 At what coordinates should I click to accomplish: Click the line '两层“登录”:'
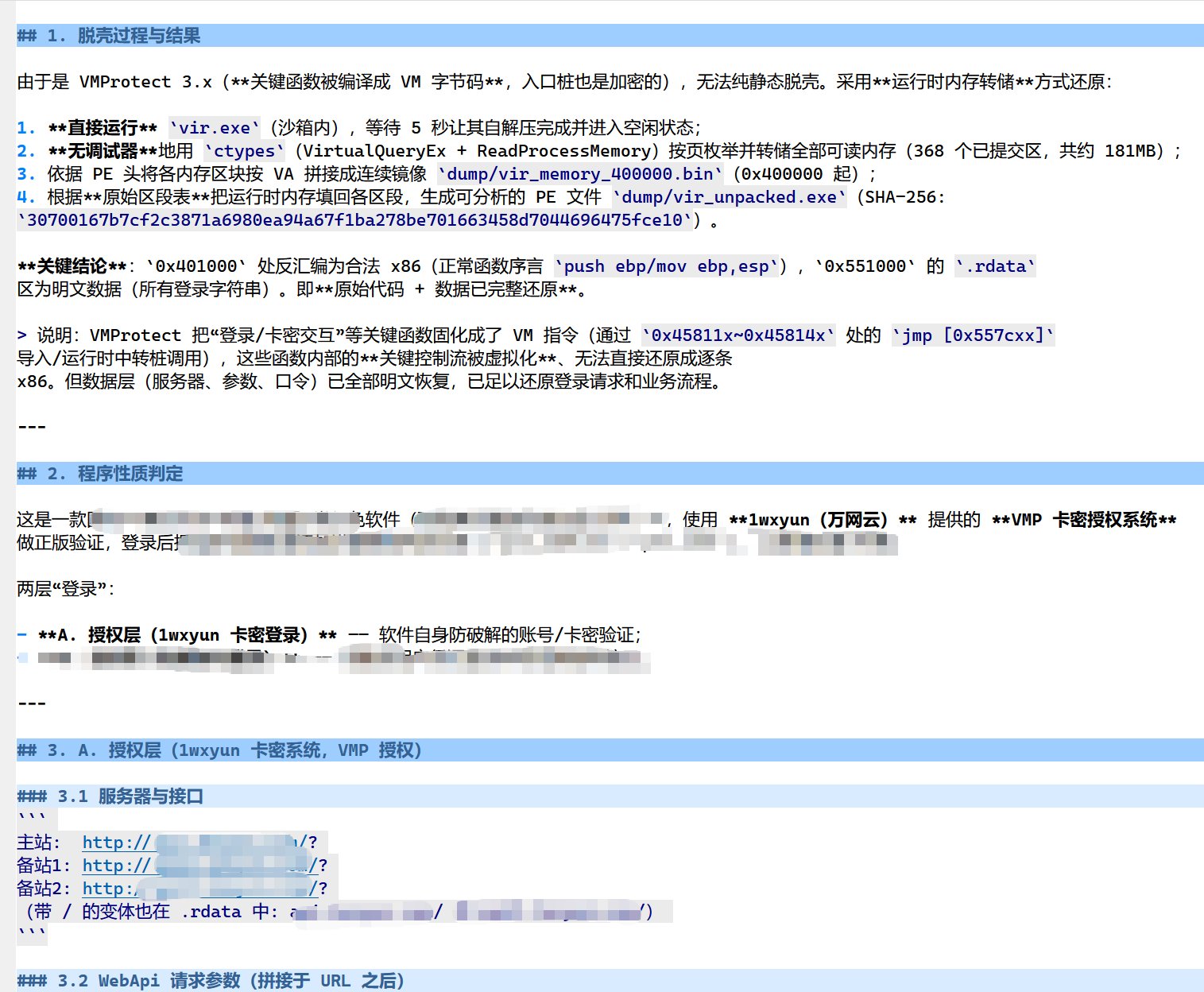66,589
